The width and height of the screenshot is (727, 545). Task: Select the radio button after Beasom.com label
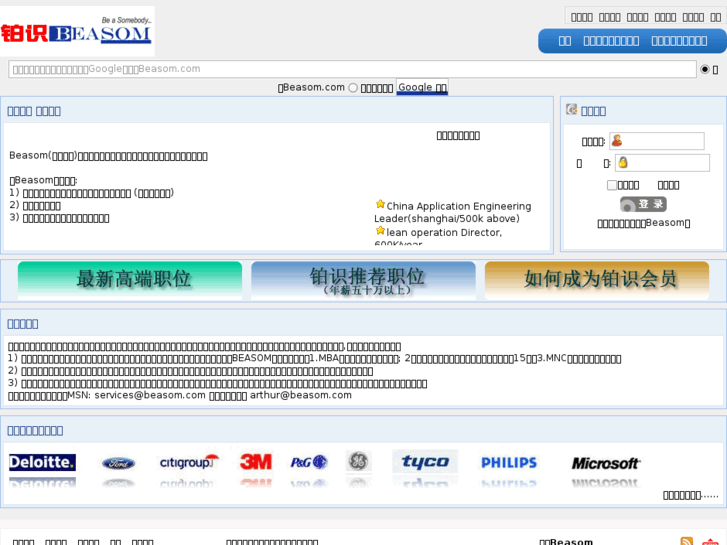coord(353,88)
